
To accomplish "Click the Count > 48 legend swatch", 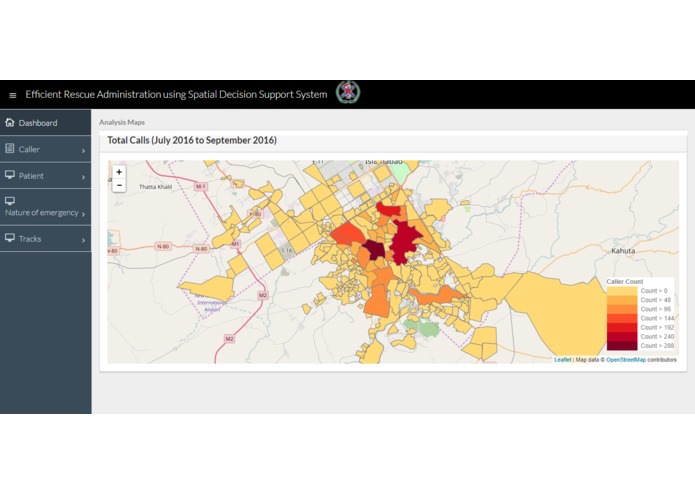I will (622, 300).
